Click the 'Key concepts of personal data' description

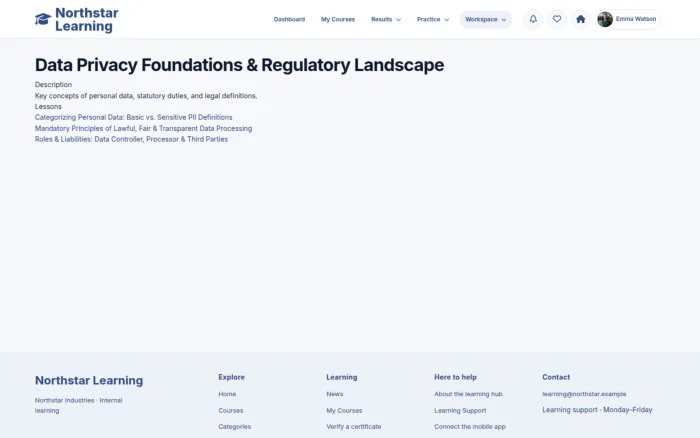(146, 96)
